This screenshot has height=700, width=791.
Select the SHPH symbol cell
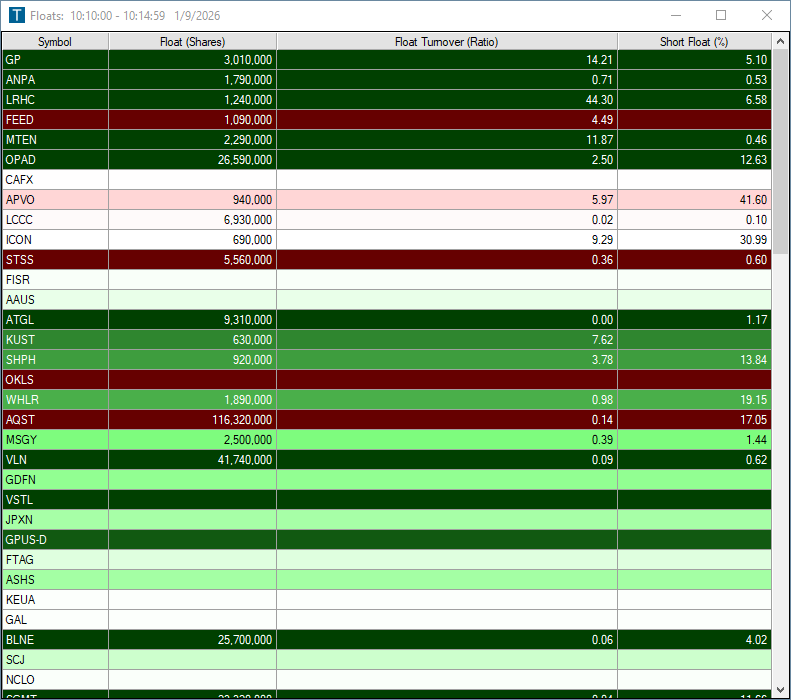click(x=55, y=360)
